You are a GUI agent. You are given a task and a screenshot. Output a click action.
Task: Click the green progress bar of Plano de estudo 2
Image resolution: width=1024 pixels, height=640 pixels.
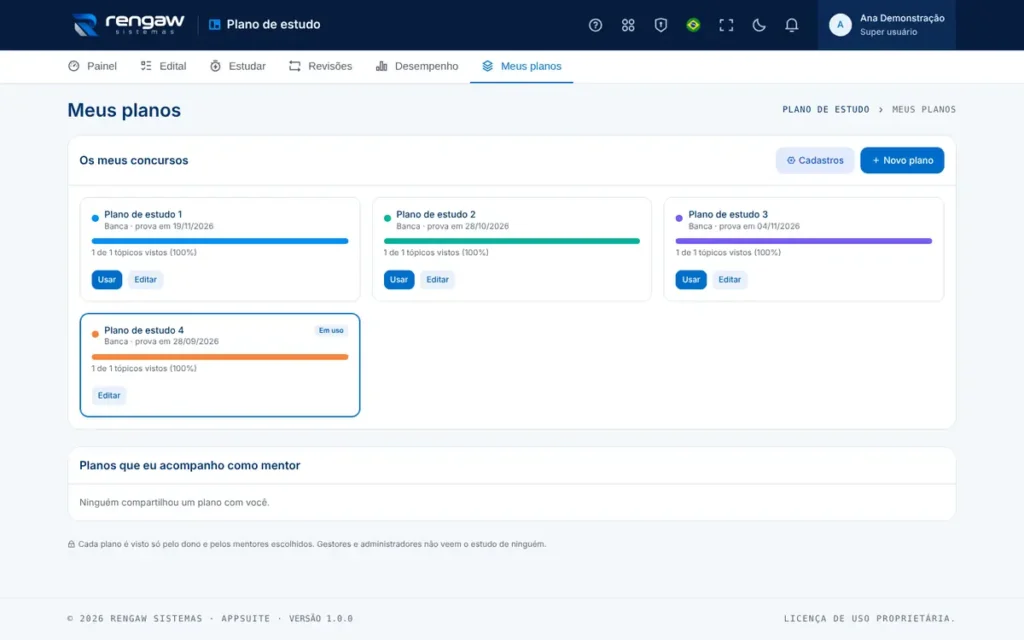511,241
